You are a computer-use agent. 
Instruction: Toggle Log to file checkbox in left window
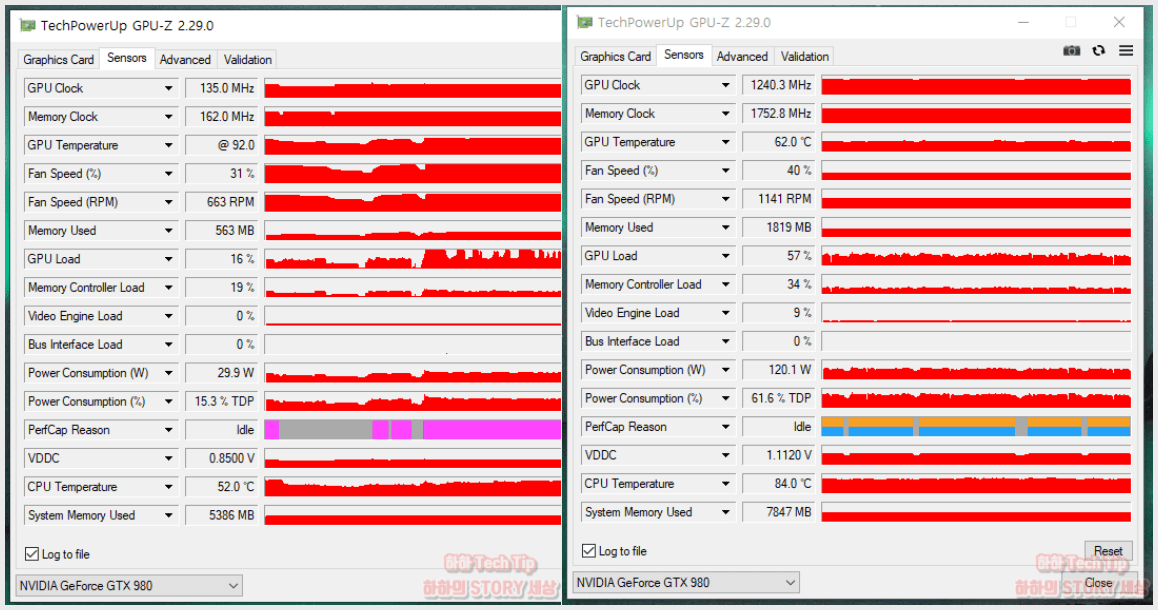[32, 554]
